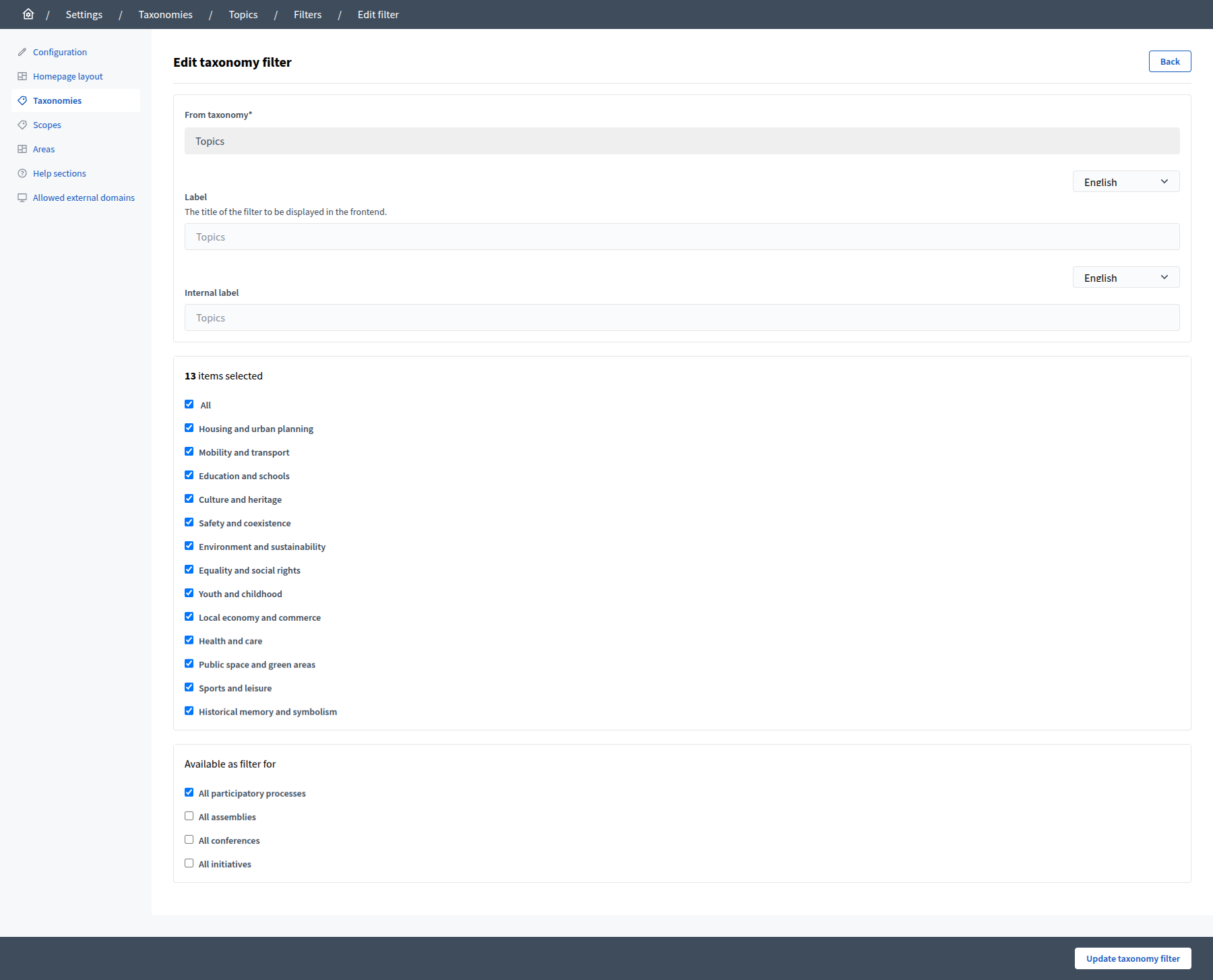Click the Help sections question mark icon

(22, 173)
